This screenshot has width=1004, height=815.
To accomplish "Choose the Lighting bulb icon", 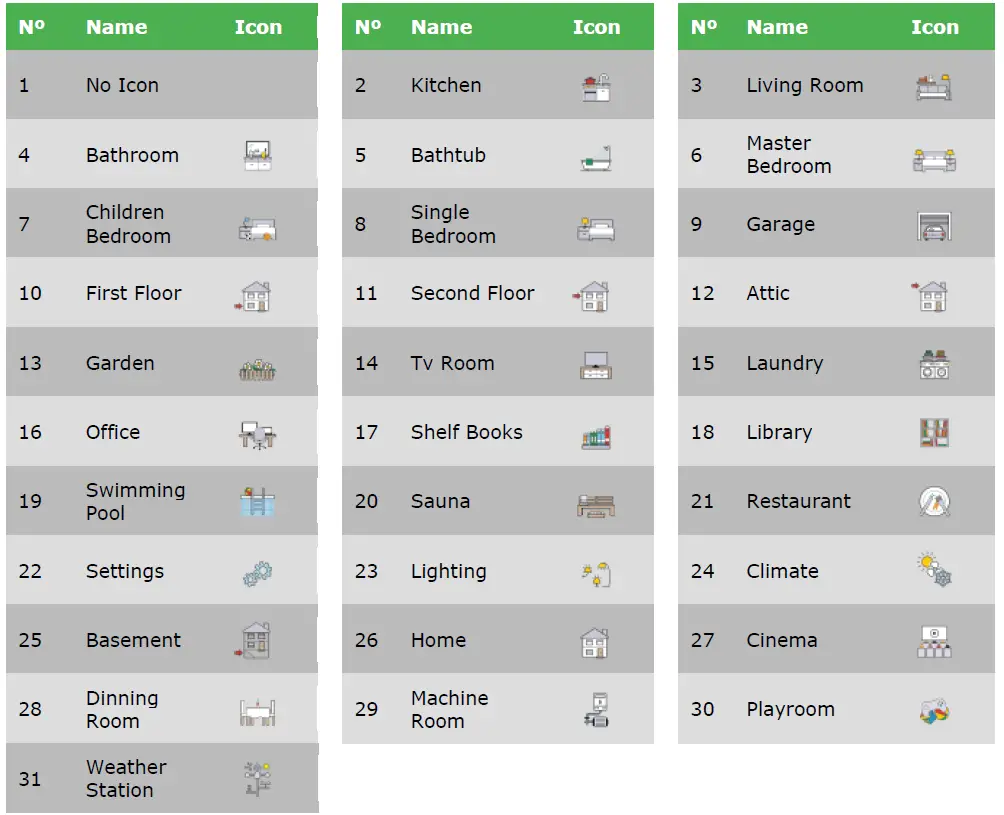I will point(596,573).
